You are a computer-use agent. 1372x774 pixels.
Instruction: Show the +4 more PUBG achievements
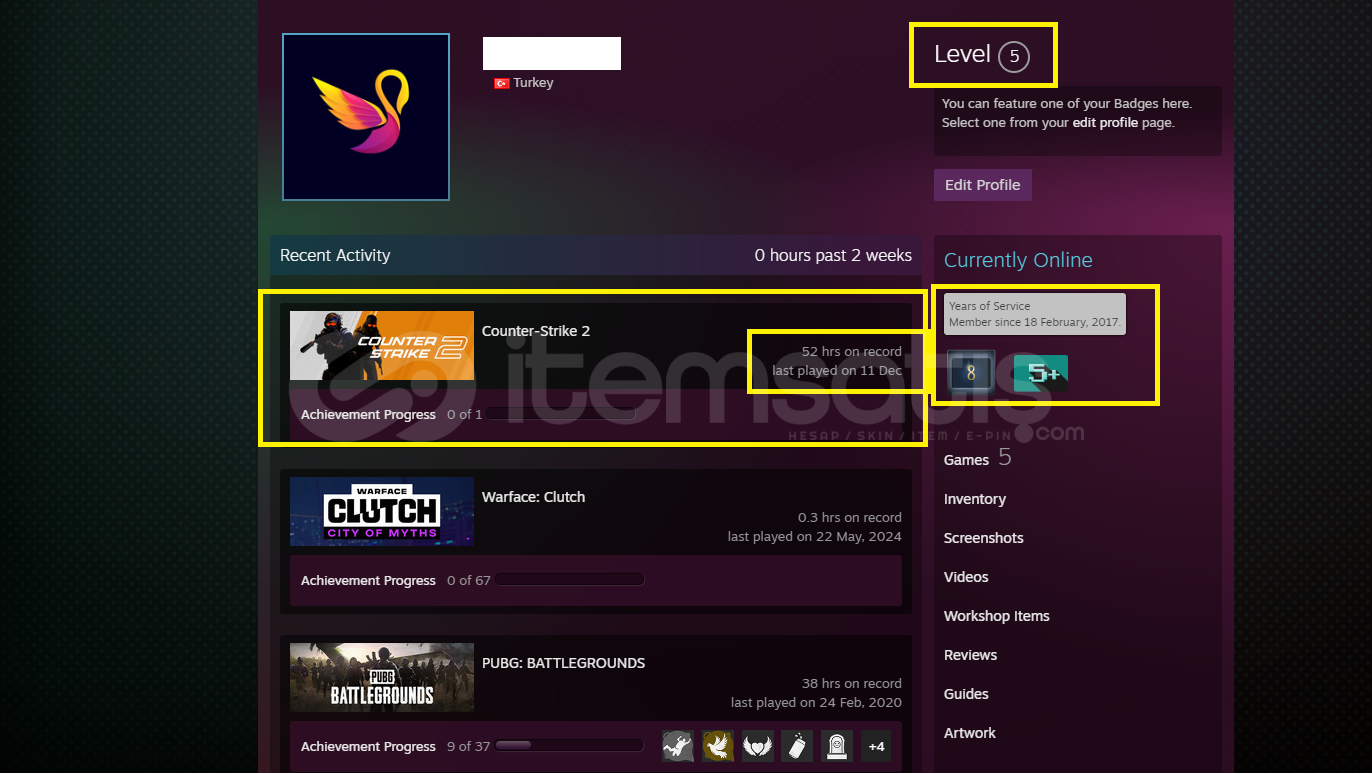876,746
